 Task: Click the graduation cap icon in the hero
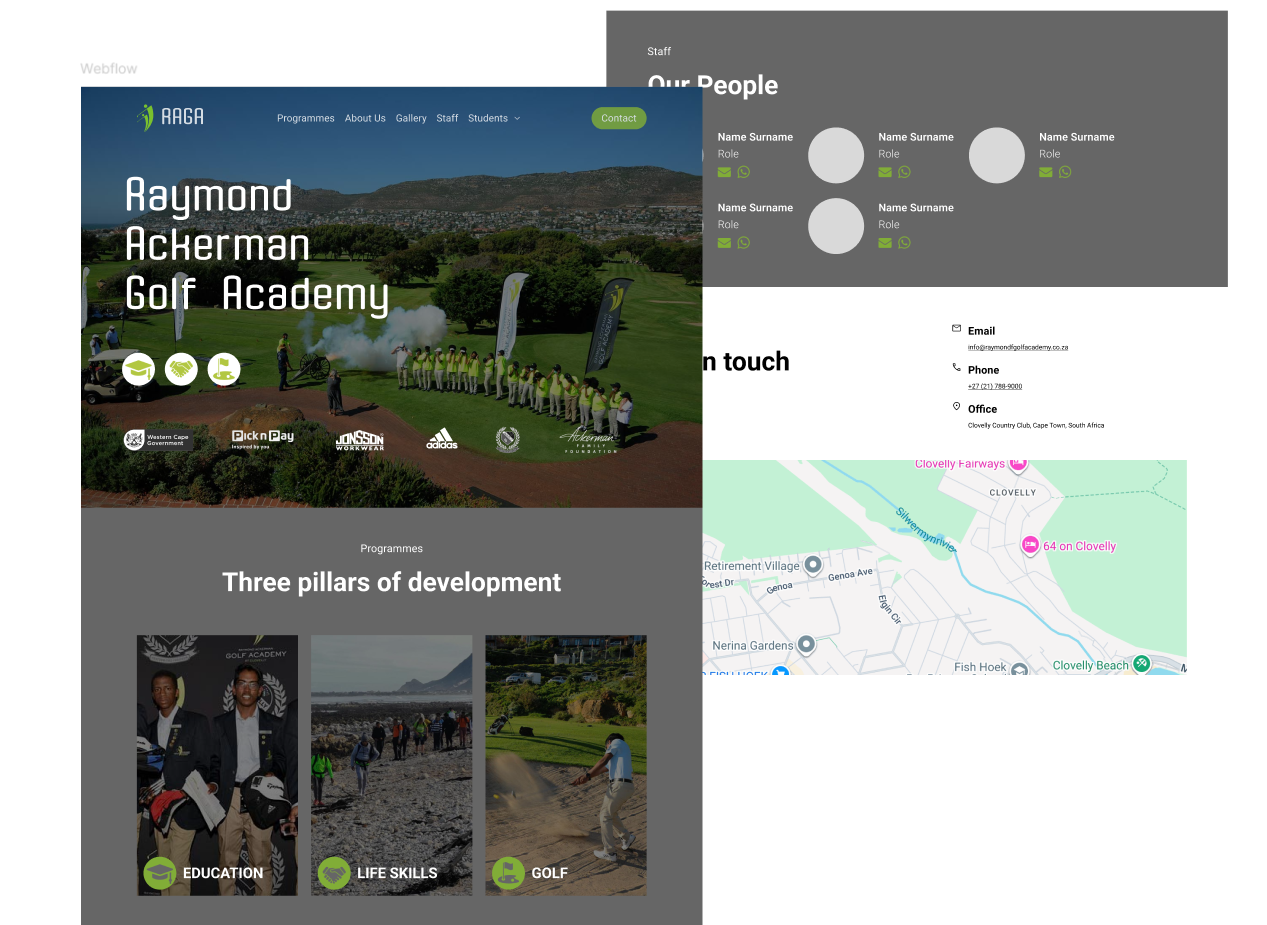[x=139, y=369]
